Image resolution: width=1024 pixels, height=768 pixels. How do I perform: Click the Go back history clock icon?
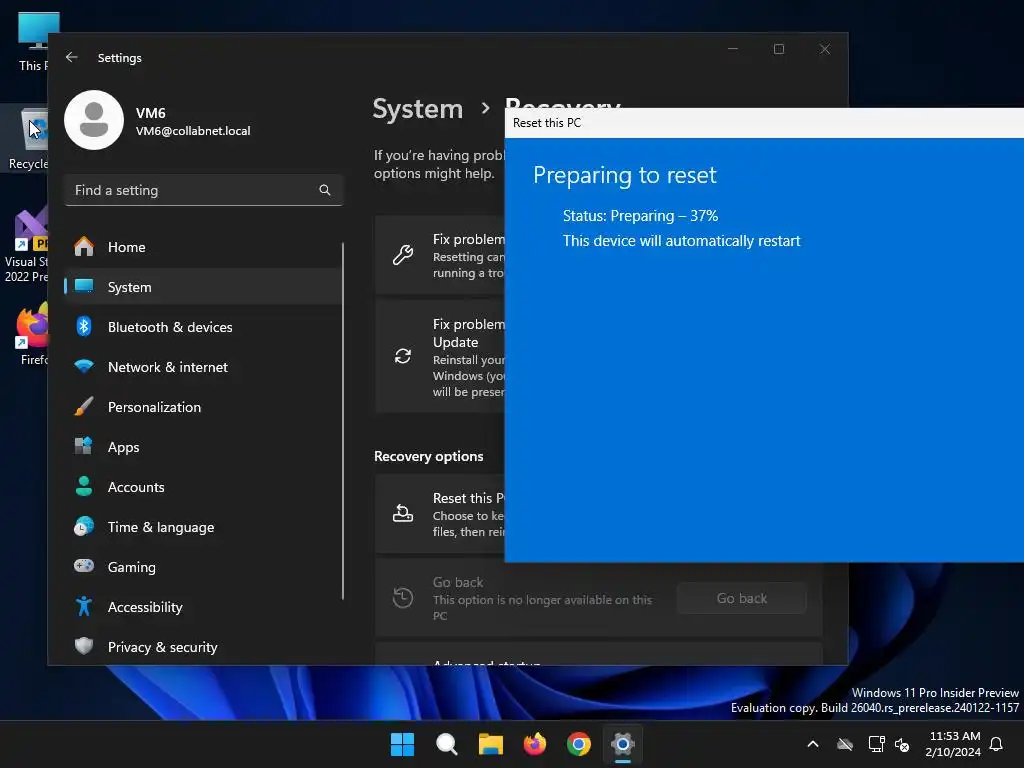tap(403, 598)
